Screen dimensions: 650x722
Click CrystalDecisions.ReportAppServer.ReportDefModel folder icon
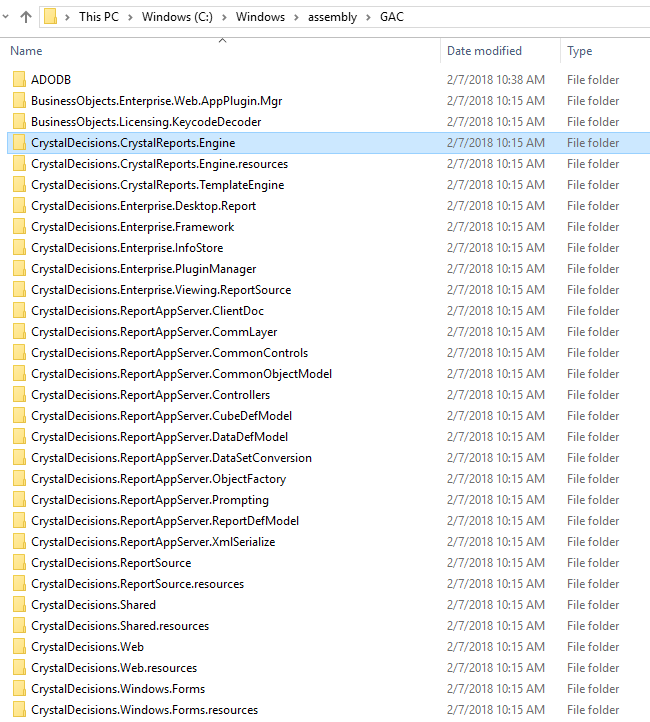[19, 521]
